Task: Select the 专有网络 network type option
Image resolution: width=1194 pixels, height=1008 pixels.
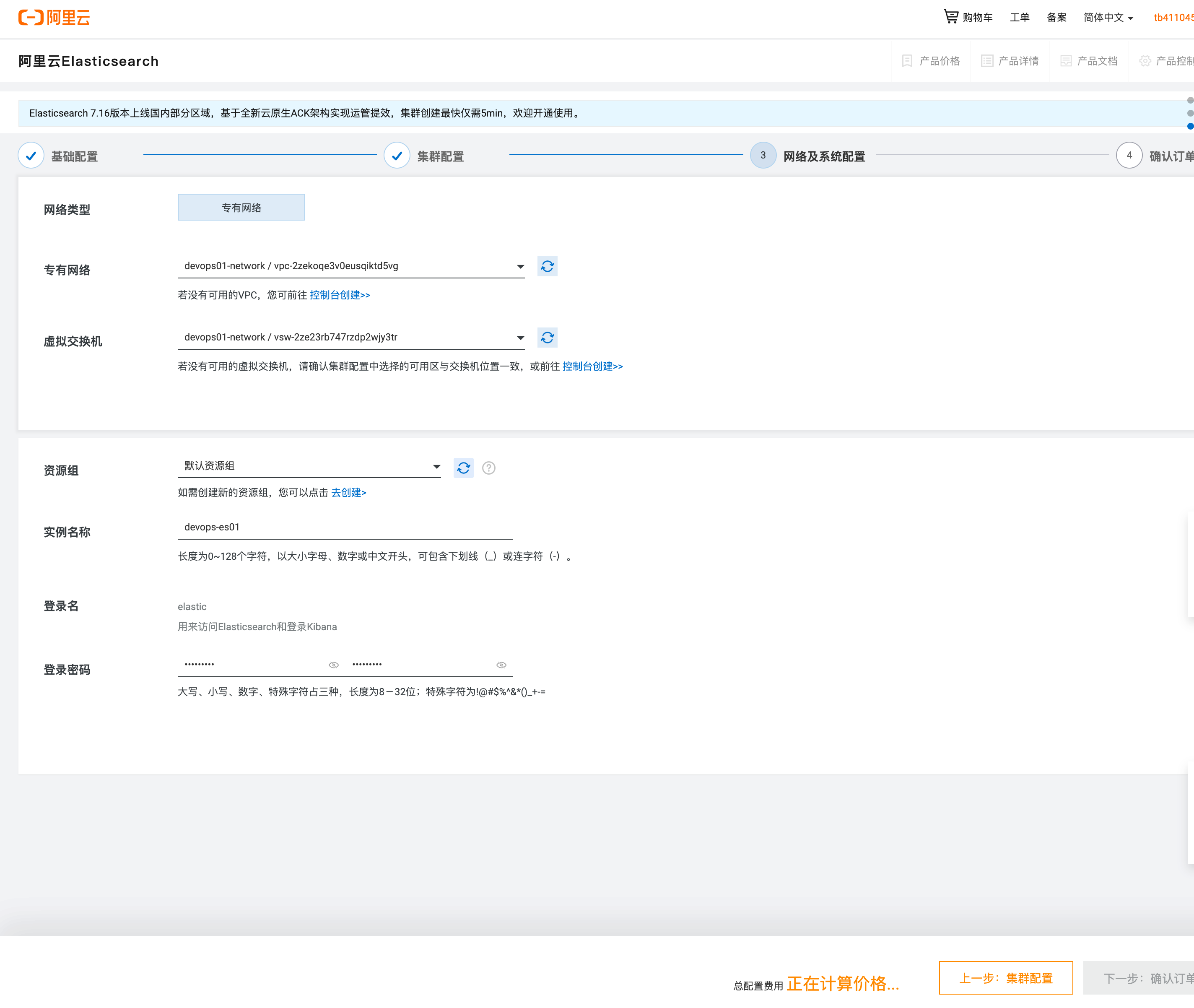Action: pos(241,208)
